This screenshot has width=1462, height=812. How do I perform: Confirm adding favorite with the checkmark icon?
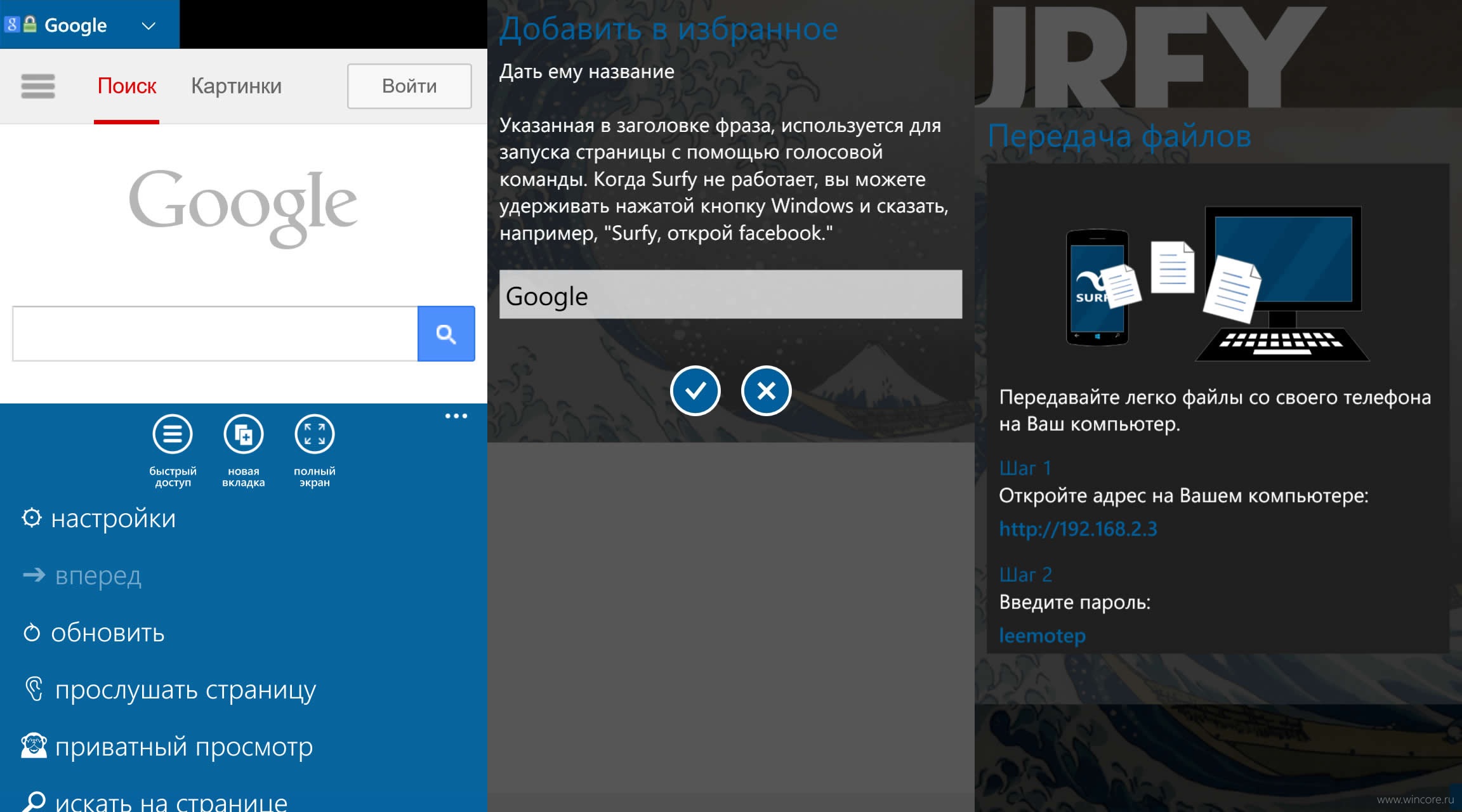click(x=695, y=391)
